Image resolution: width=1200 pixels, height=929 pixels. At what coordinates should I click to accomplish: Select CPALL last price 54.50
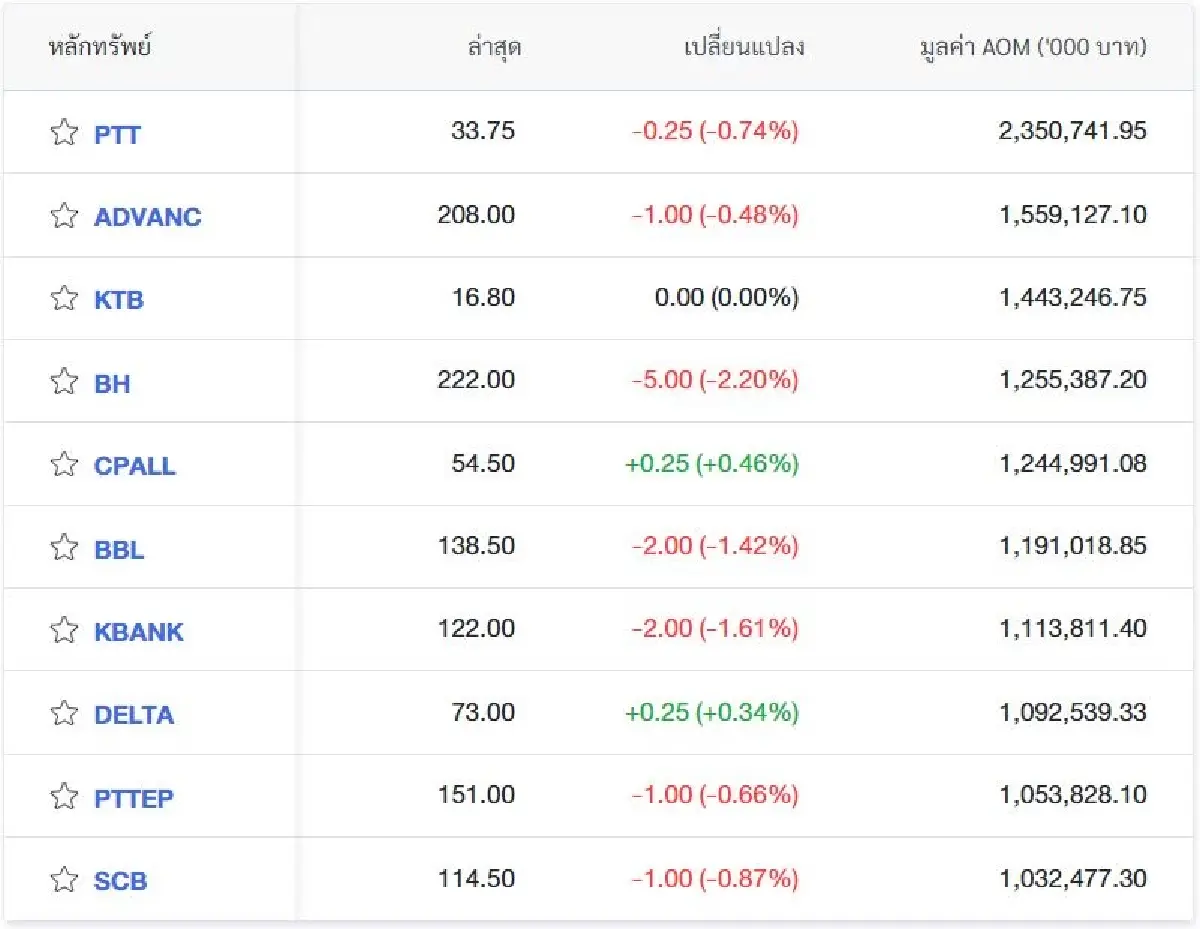click(x=483, y=463)
